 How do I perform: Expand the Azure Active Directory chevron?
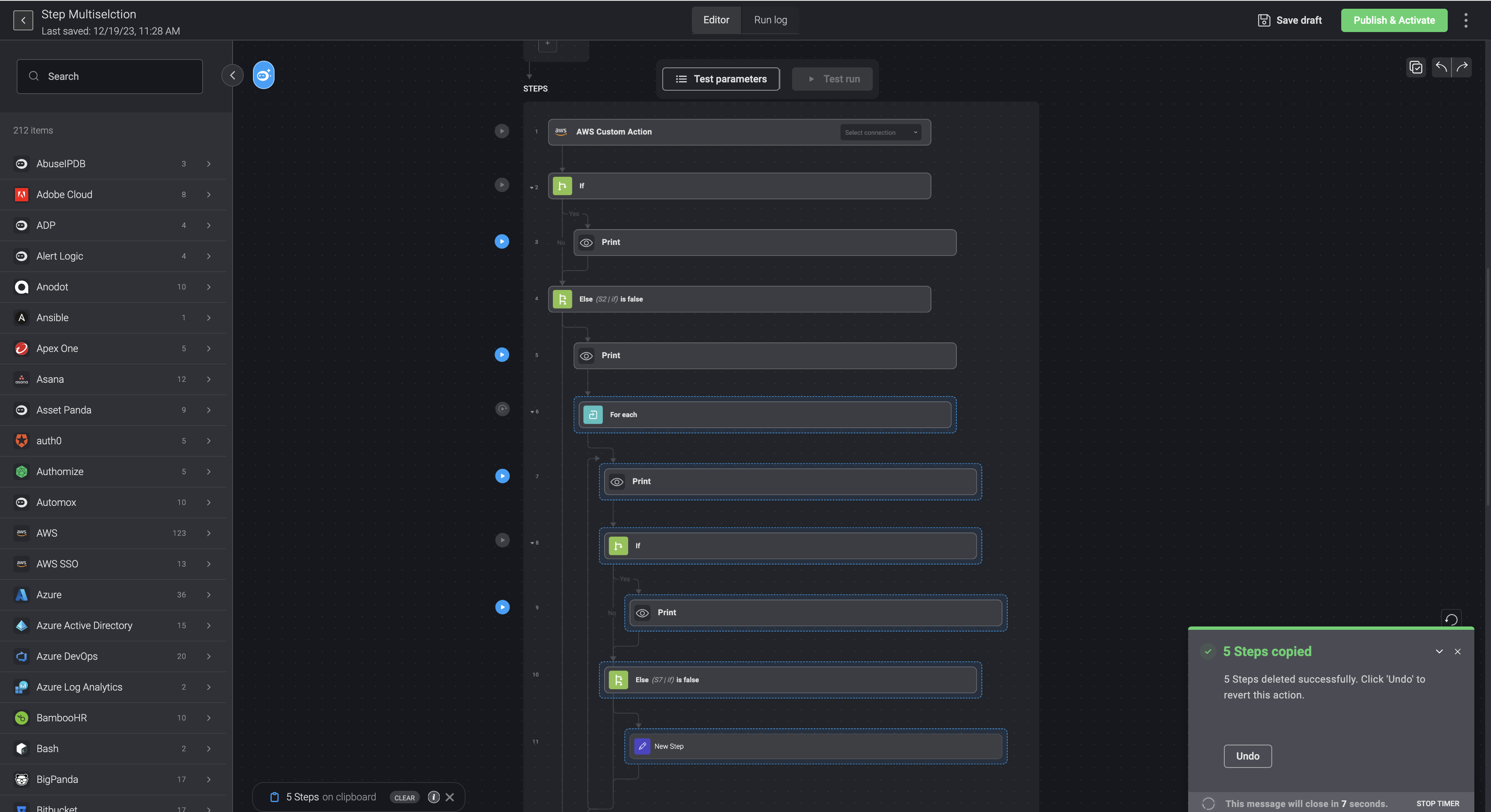point(208,626)
